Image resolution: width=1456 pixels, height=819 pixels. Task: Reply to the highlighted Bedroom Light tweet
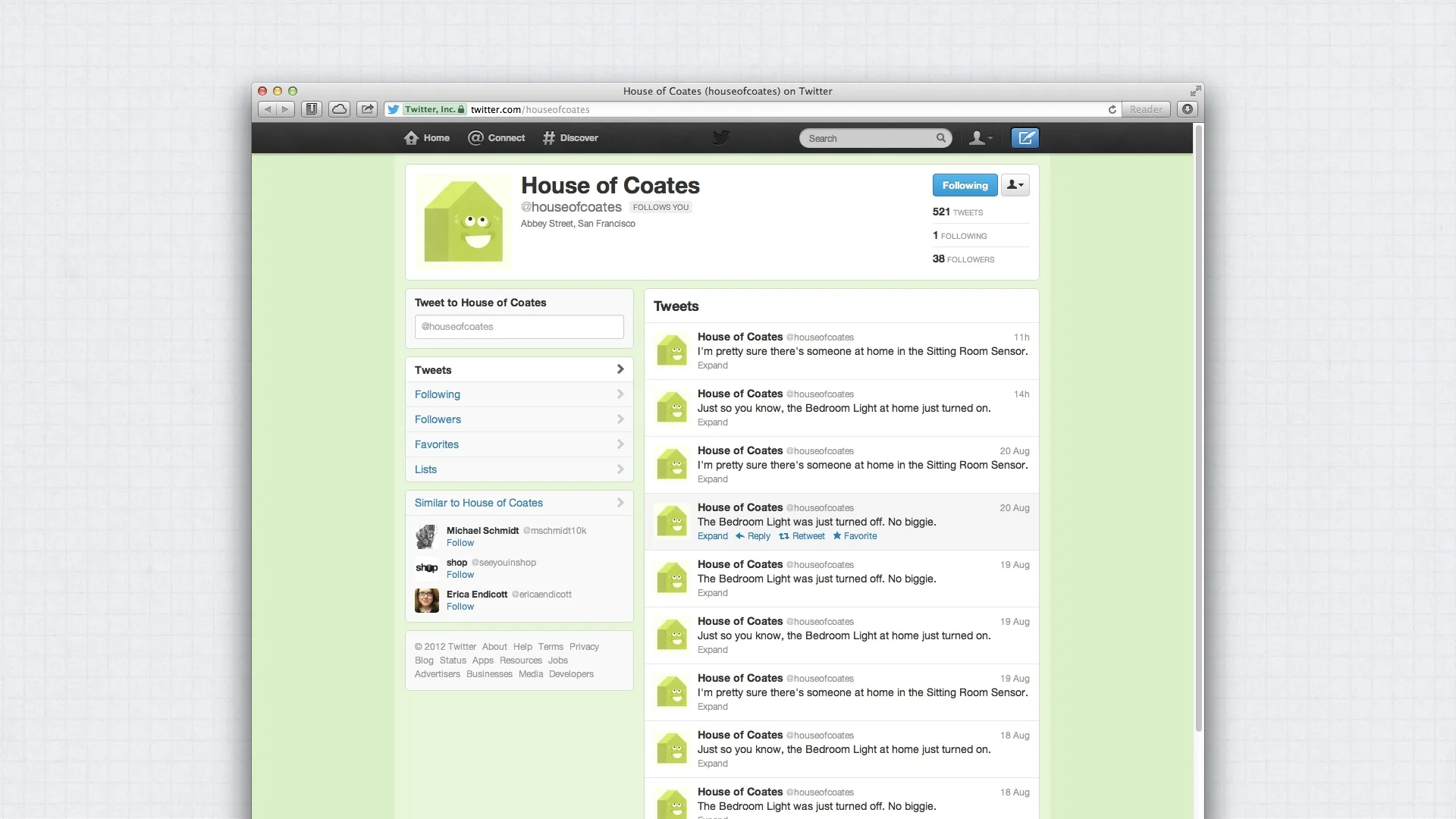click(x=753, y=536)
